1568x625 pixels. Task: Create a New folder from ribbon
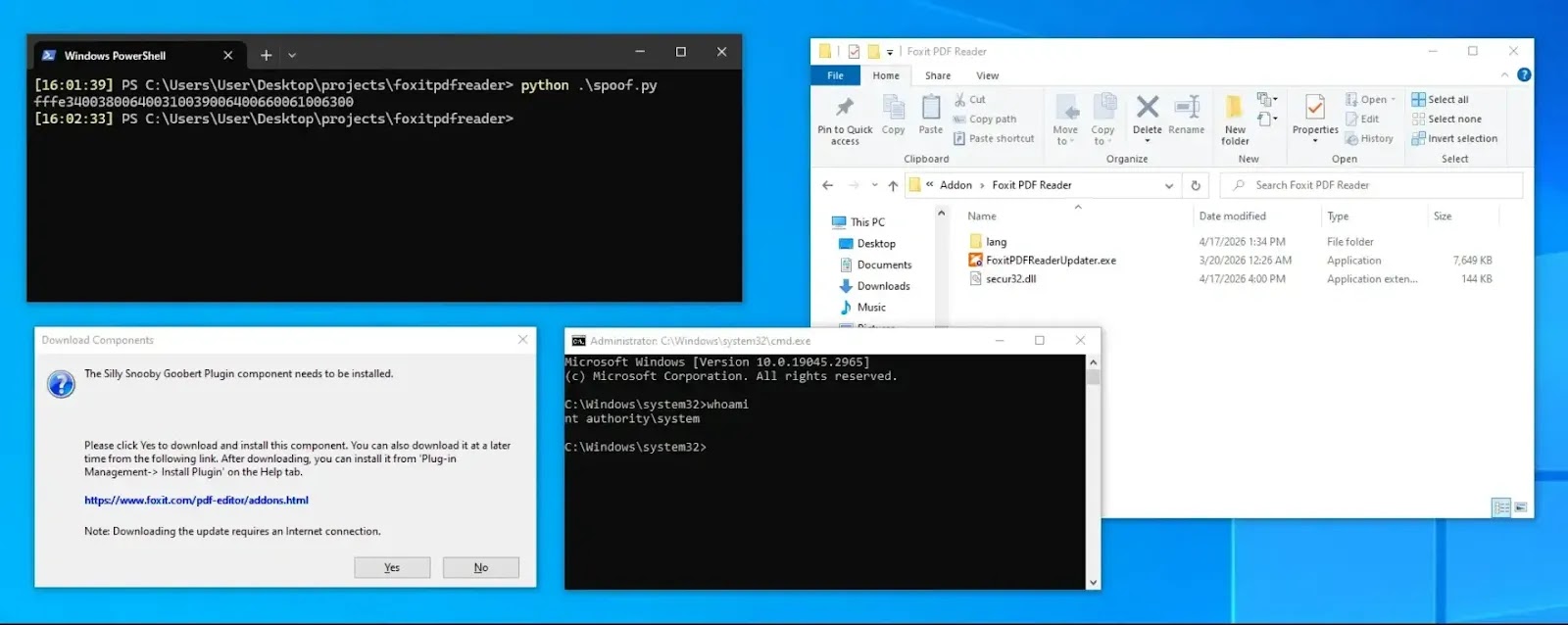(x=1235, y=120)
